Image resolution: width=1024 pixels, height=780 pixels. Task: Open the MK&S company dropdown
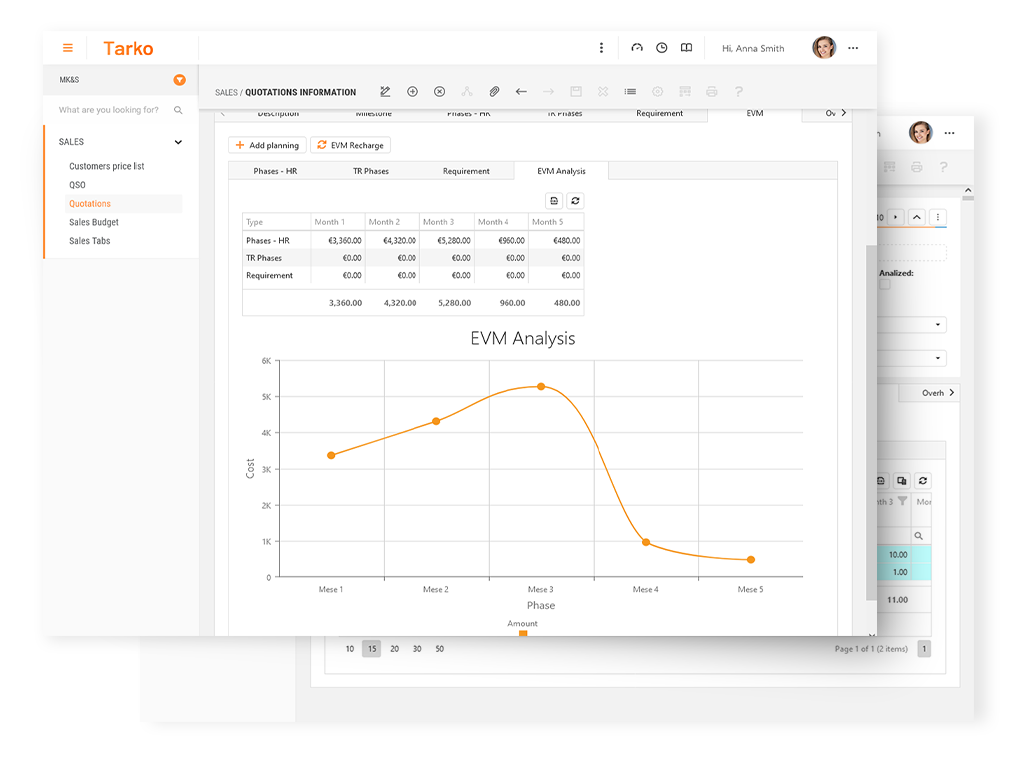coord(179,80)
